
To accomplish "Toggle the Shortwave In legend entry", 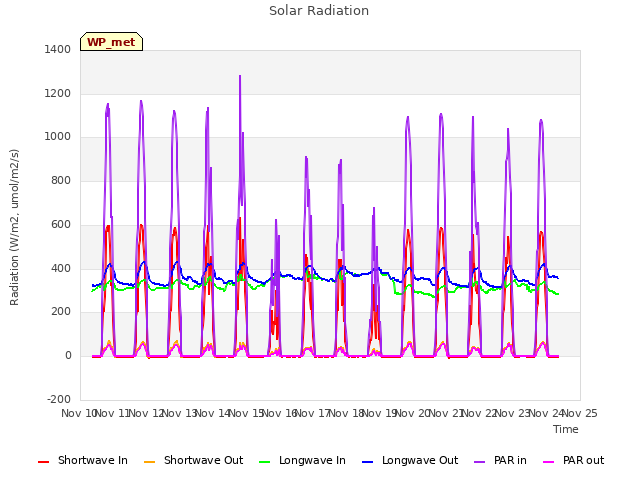I will pos(83,460).
